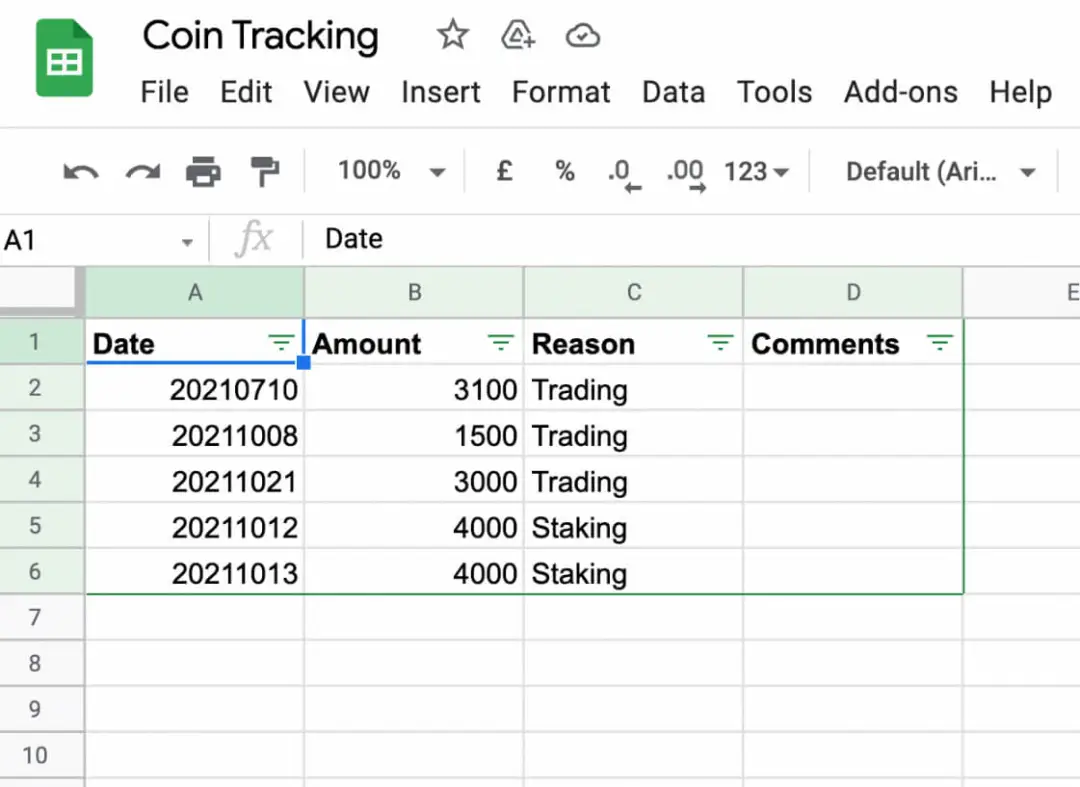Screen dimensions: 1080x787
Task: Open the Amount column filter
Action: [x=500, y=343]
